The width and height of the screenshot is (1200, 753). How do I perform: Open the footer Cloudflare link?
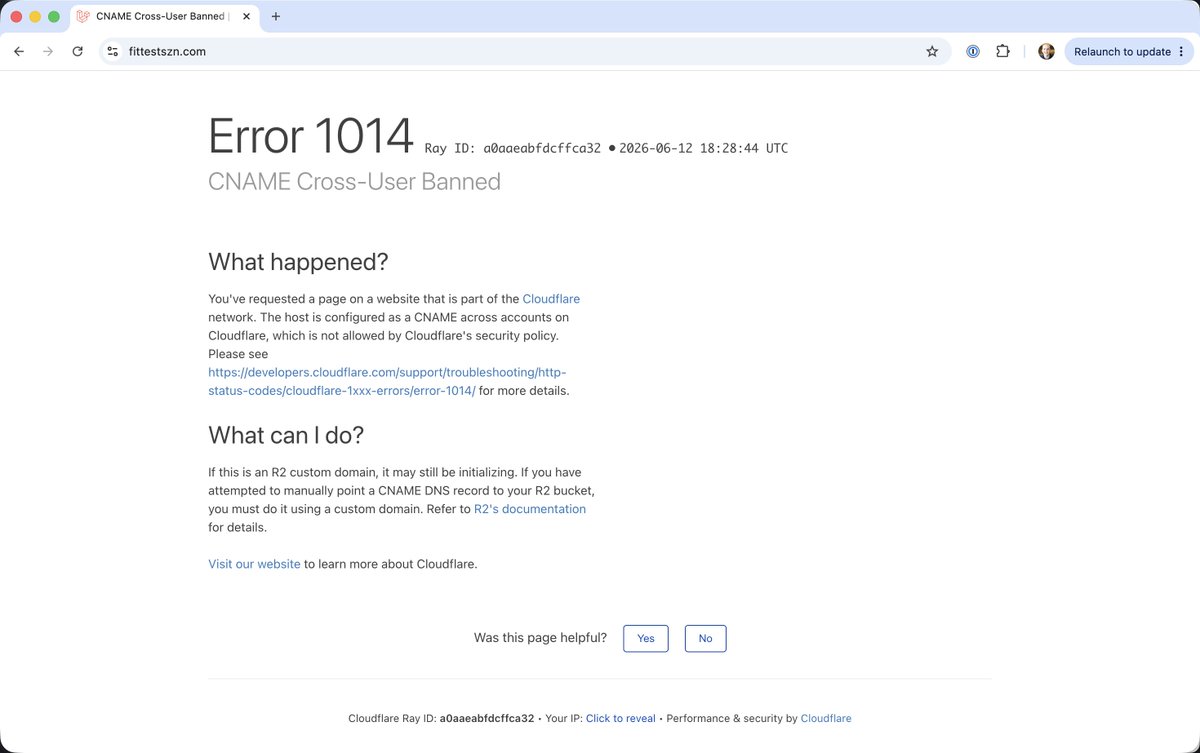[x=826, y=718]
